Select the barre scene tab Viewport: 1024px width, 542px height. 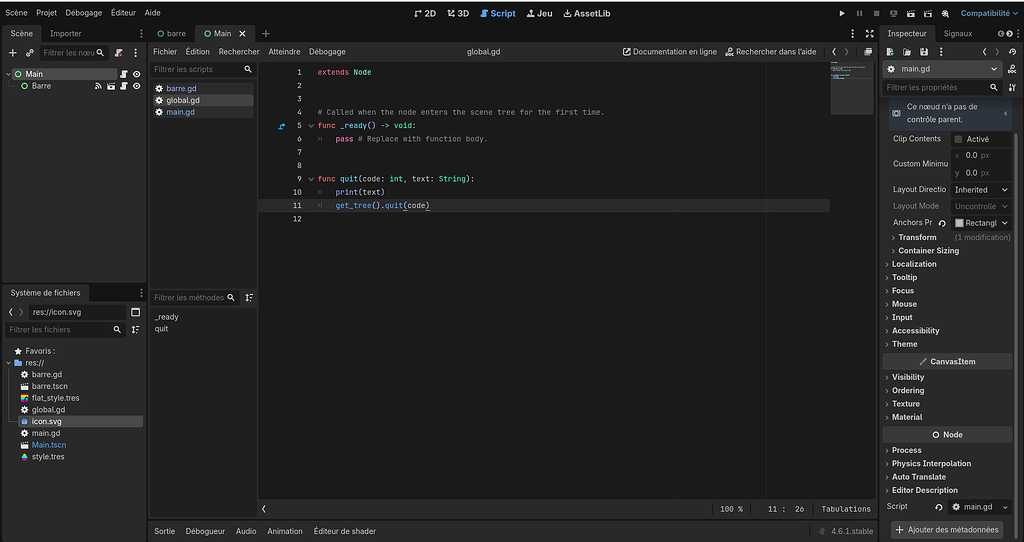[x=171, y=33]
